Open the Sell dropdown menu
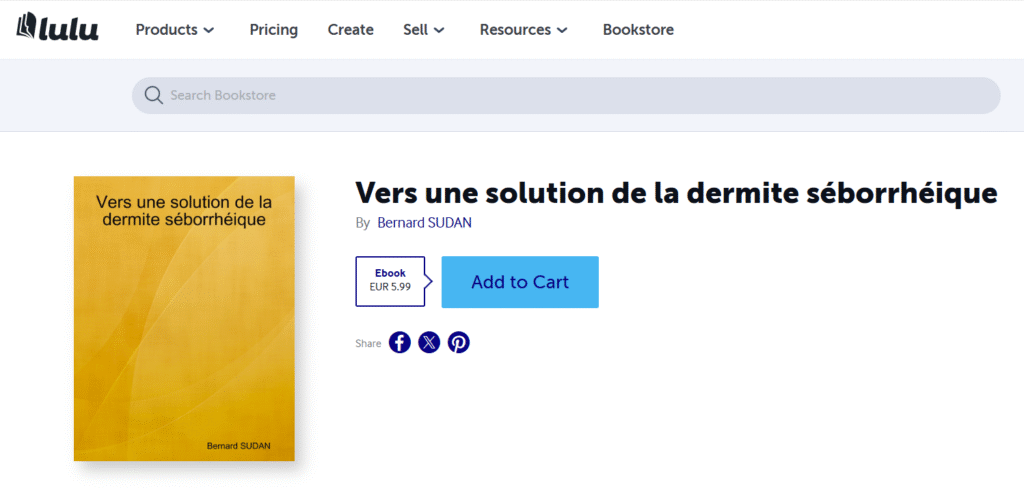Viewport: 1024px width, 496px height. (x=424, y=30)
